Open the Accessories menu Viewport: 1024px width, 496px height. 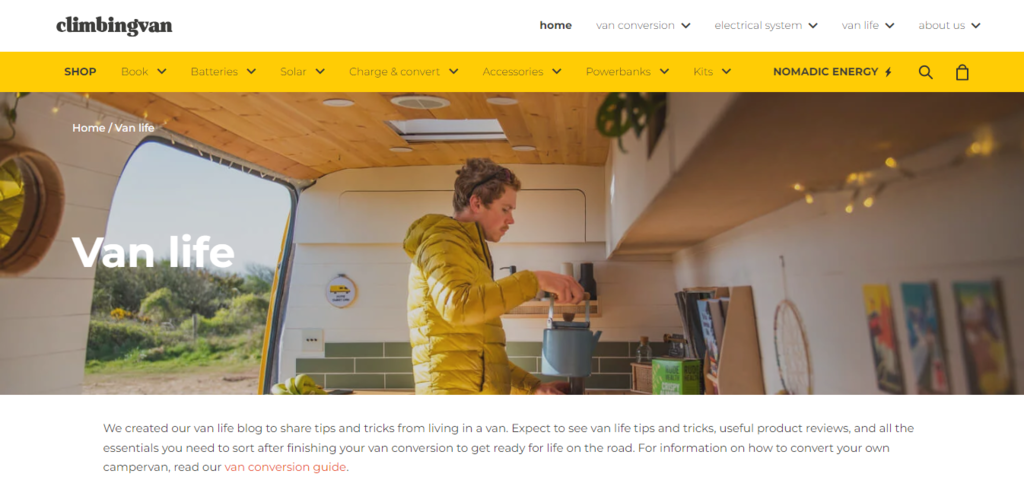522,72
